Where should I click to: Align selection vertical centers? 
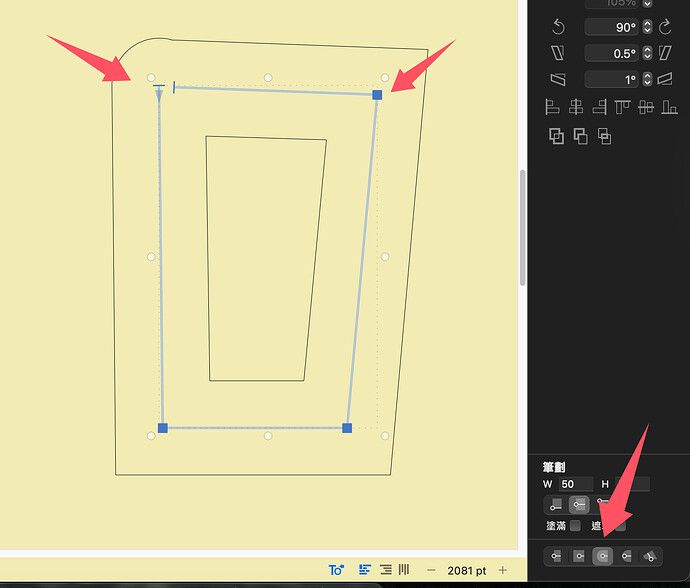point(646,107)
